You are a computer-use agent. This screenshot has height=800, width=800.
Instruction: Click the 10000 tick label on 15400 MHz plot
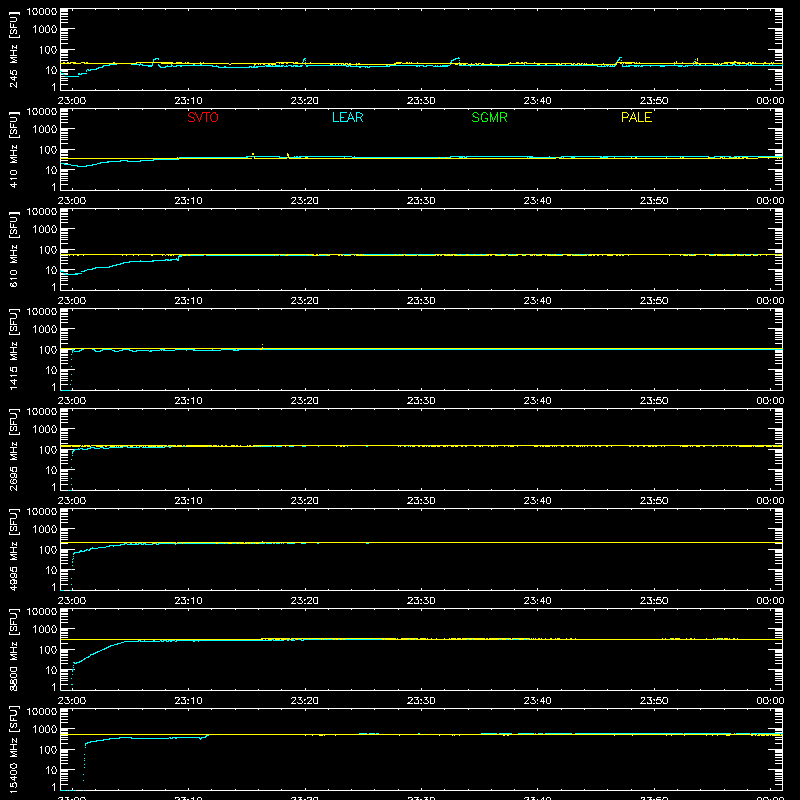(42, 712)
